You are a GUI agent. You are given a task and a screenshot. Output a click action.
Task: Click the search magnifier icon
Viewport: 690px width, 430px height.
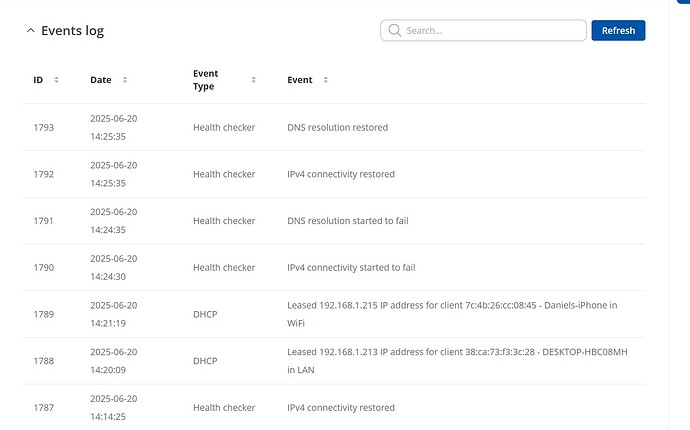(x=395, y=30)
